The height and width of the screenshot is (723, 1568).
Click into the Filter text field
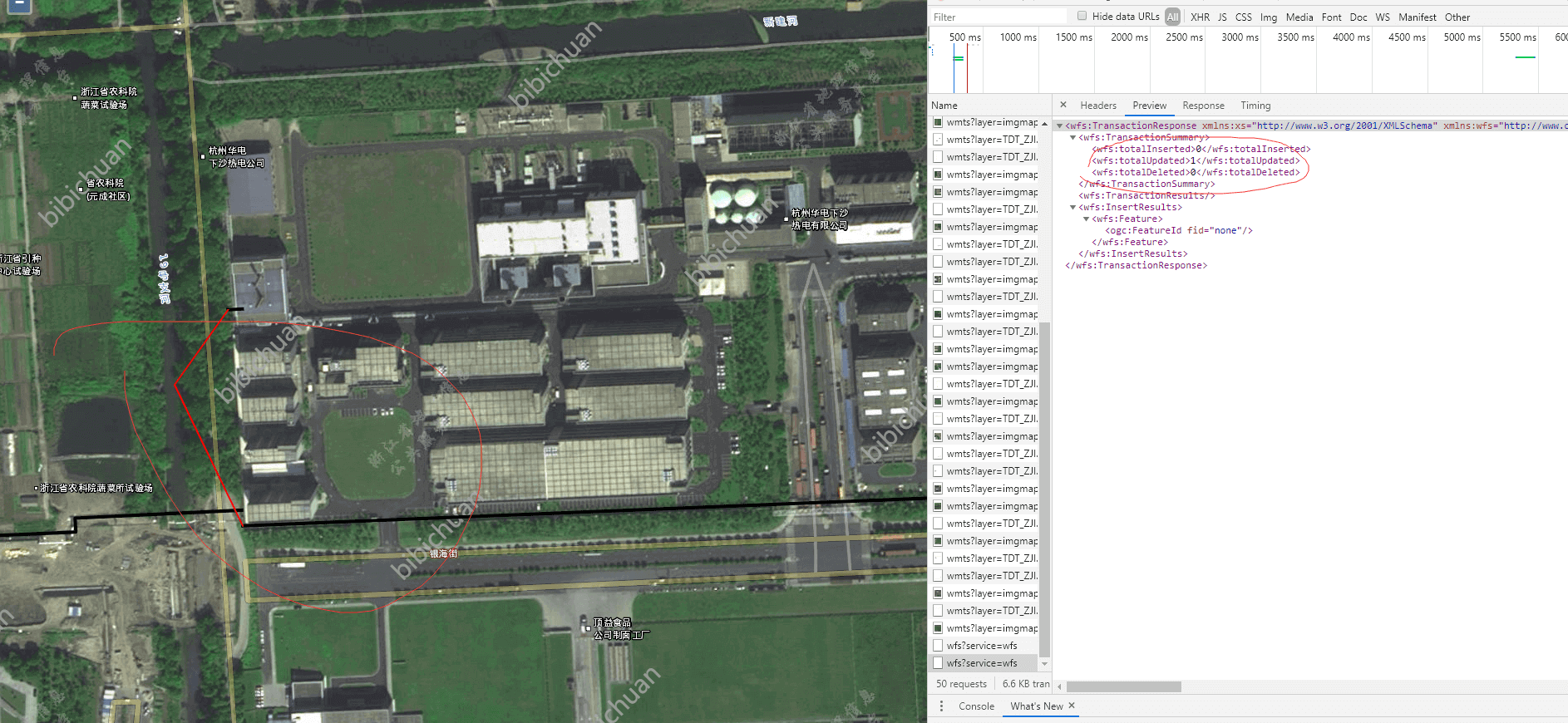pos(998,17)
